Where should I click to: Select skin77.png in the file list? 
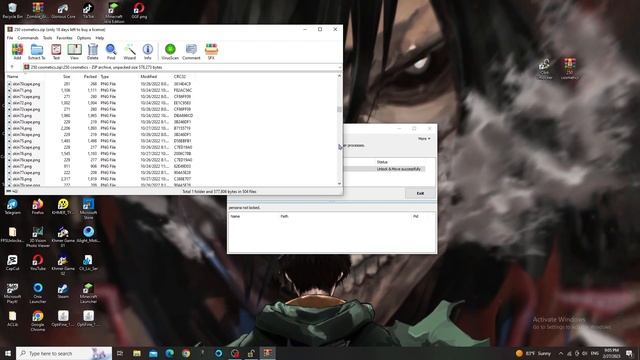(22, 166)
